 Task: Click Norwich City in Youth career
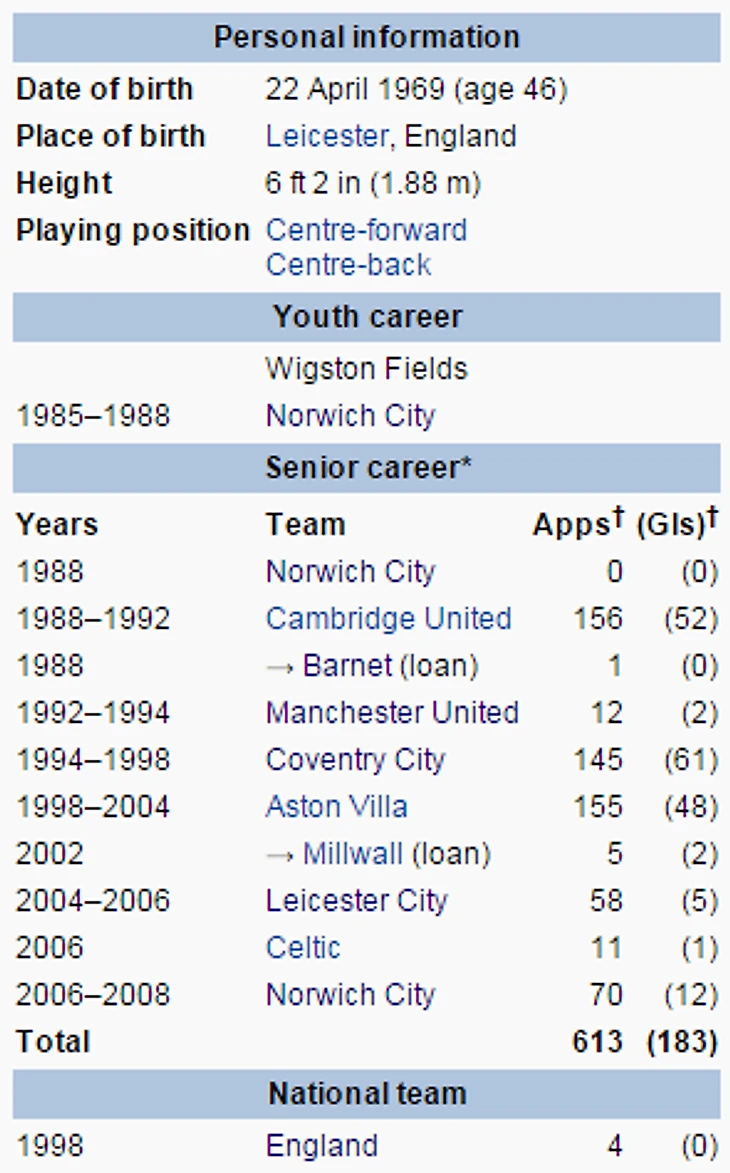[350, 416]
